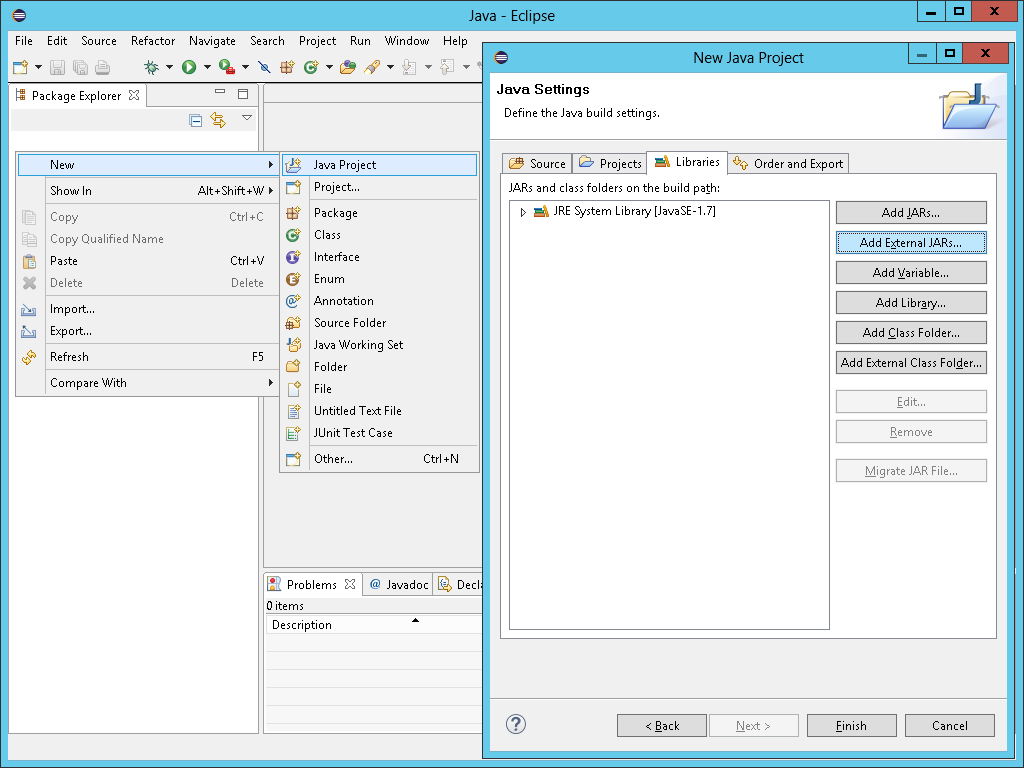
Task: Close the Package Explorer view tab
Action: coord(134,96)
